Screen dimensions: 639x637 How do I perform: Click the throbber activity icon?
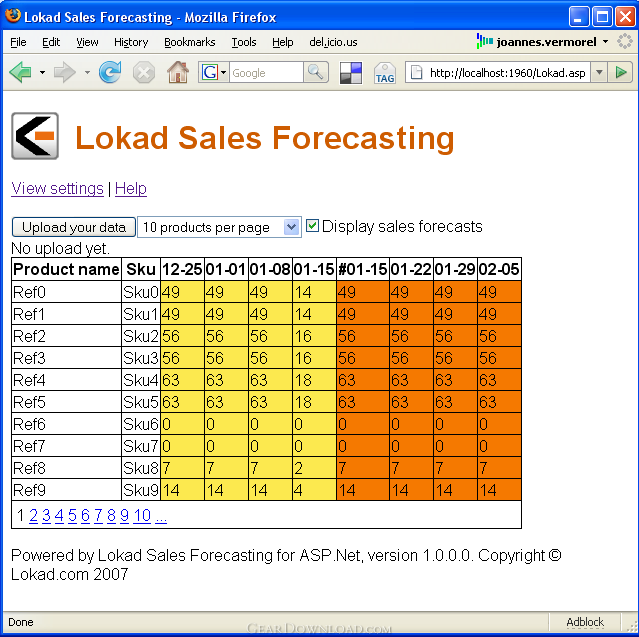pos(625,42)
